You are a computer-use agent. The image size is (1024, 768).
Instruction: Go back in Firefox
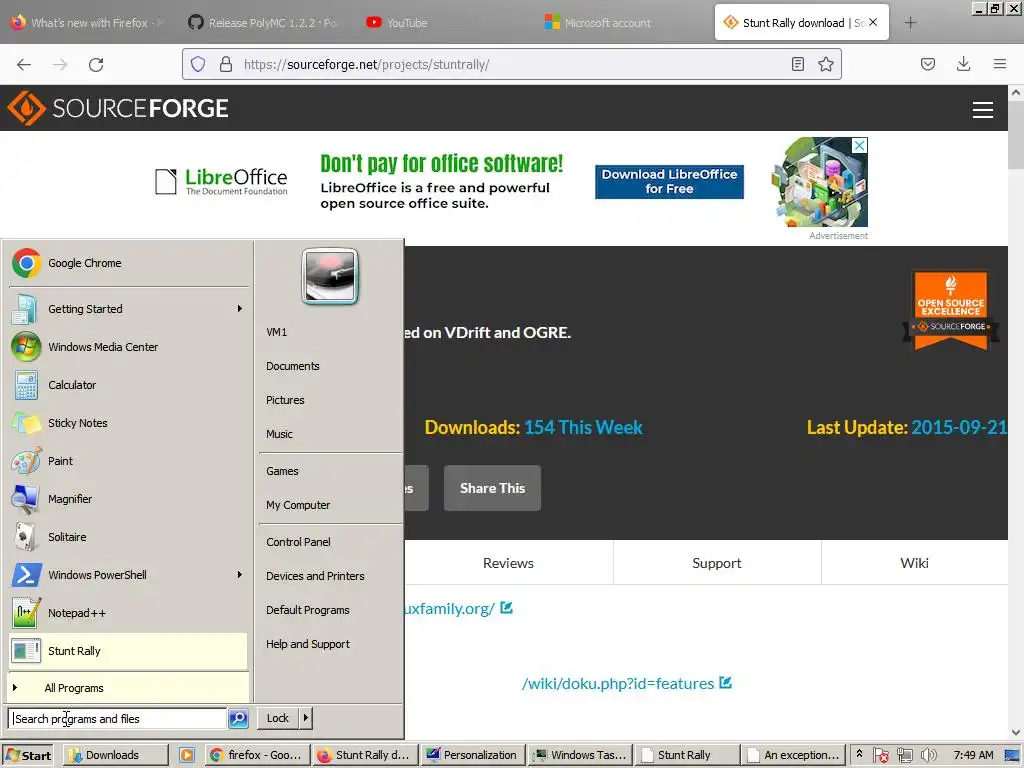24,64
